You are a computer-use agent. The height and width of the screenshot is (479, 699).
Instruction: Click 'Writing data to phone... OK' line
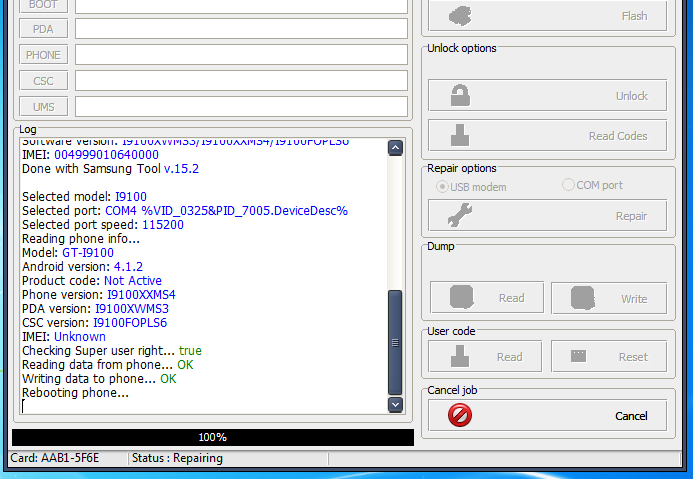tap(99, 379)
